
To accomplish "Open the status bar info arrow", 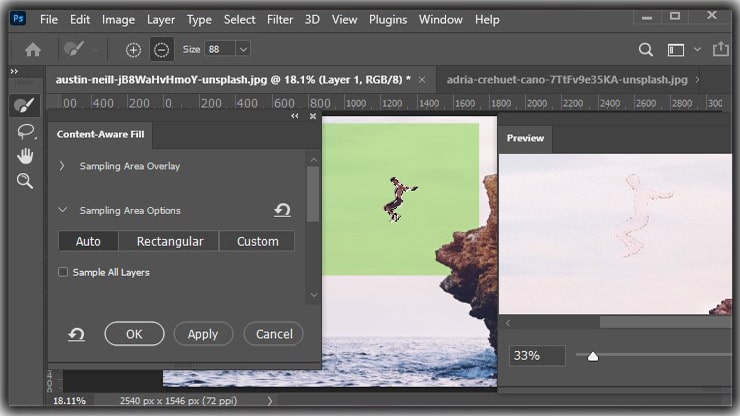I will (269, 401).
